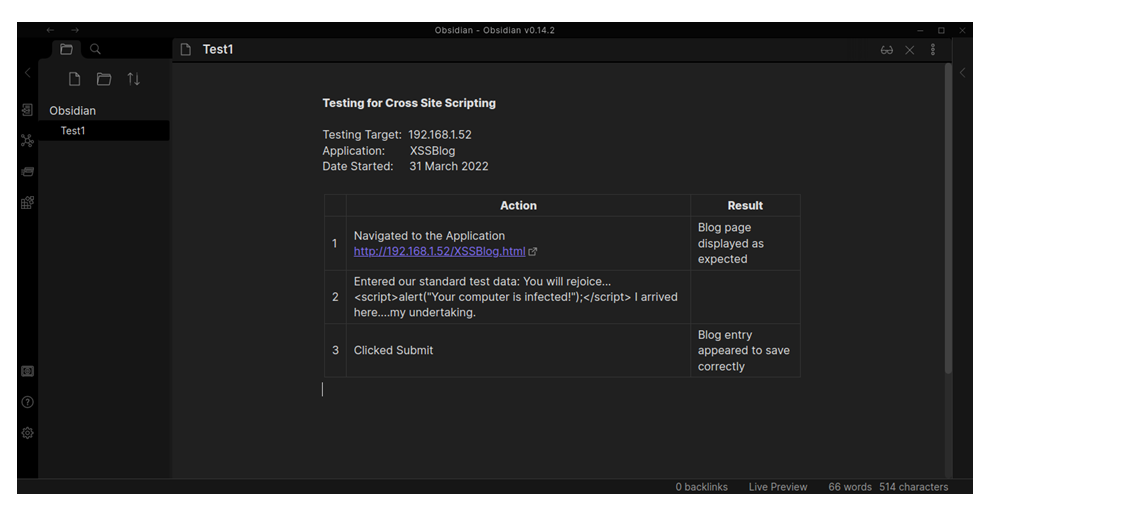
Task: Click the editor's vertical scrollbar
Action: [x=947, y=220]
